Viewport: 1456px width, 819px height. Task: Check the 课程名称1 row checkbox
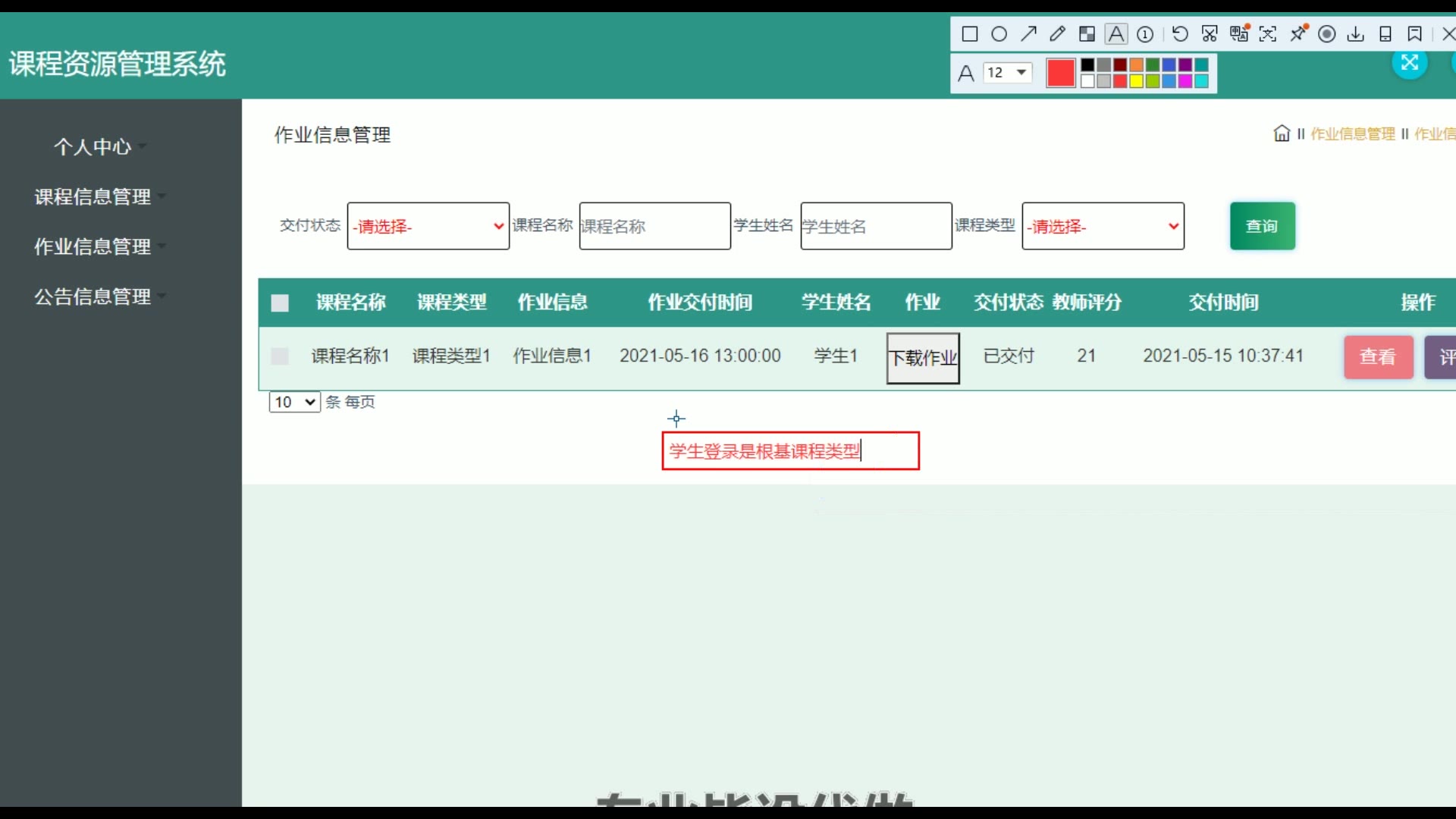pos(280,356)
